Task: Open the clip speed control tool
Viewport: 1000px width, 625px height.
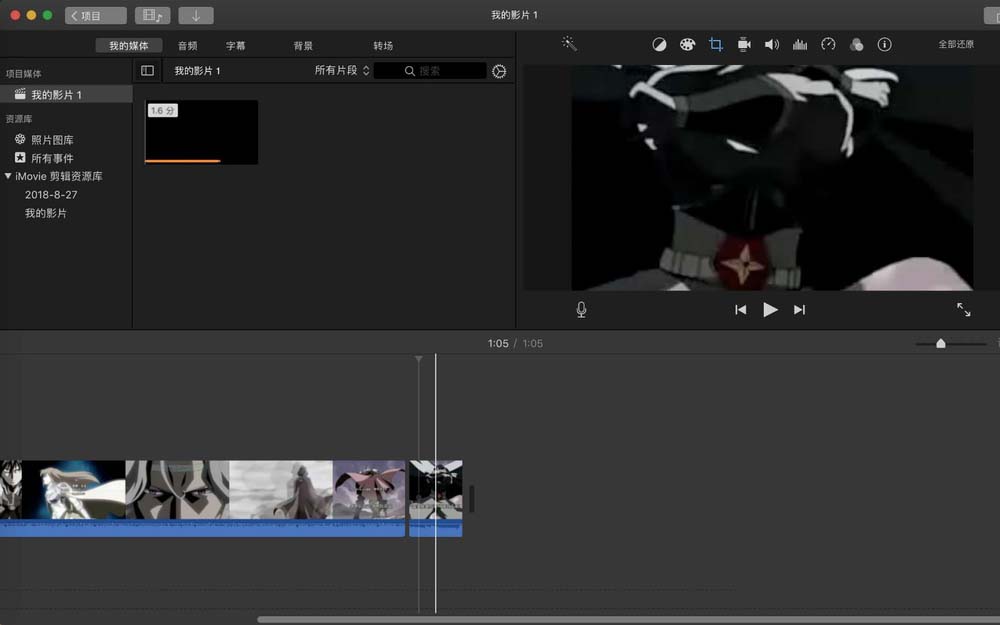Action: tap(827, 44)
